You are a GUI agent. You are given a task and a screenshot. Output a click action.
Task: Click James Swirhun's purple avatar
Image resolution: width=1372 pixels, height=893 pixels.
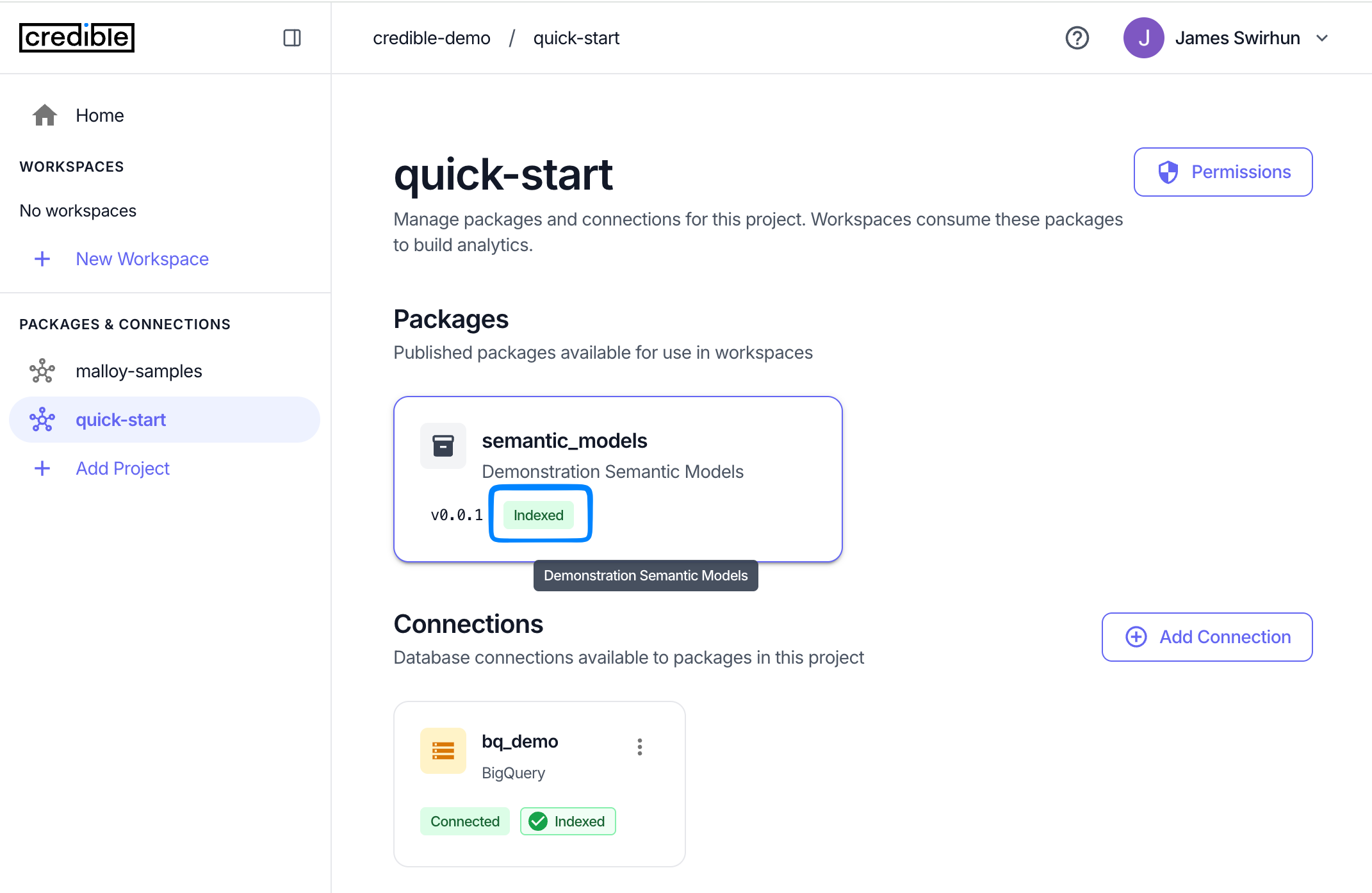tap(1144, 38)
